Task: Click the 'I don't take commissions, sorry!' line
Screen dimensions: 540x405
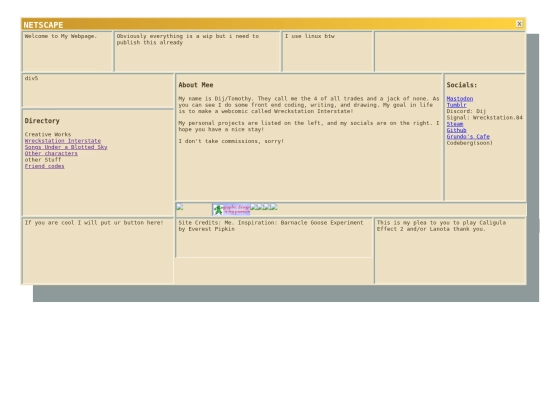Action: pyautogui.click(x=231, y=141)
